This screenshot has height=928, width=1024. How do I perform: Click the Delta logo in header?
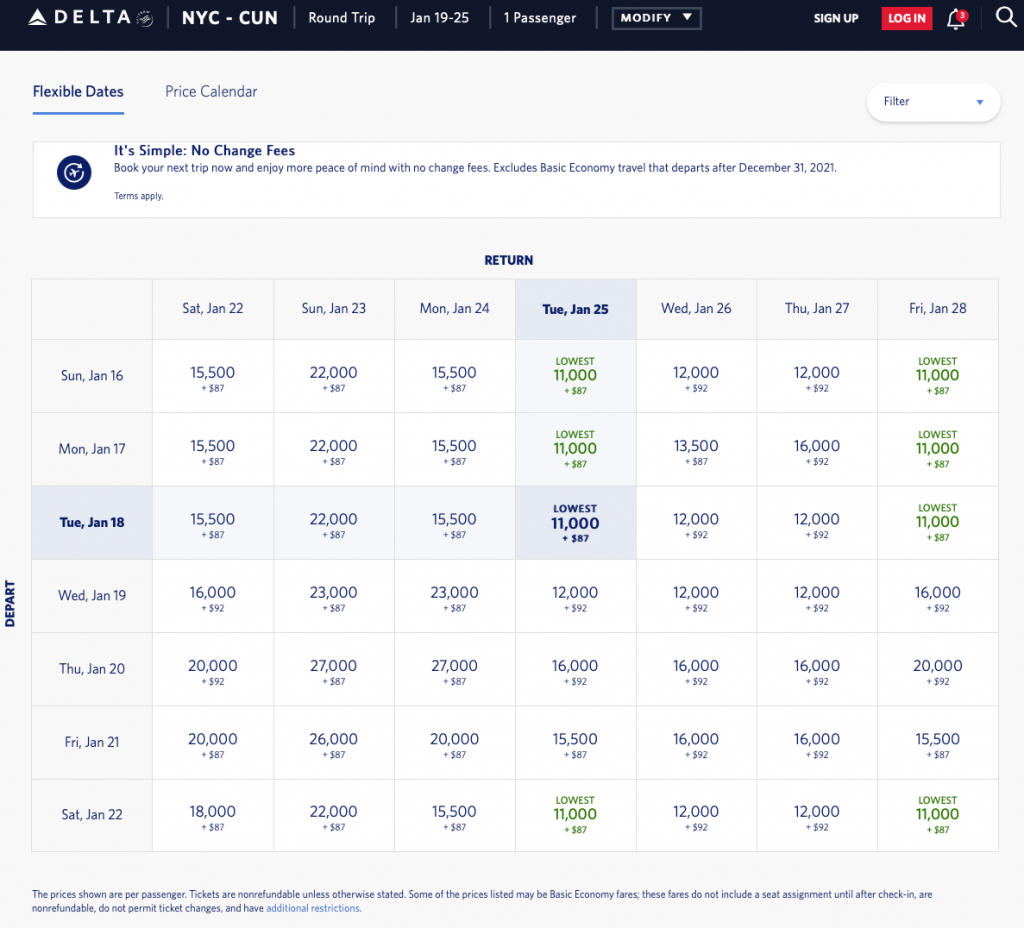80,18
